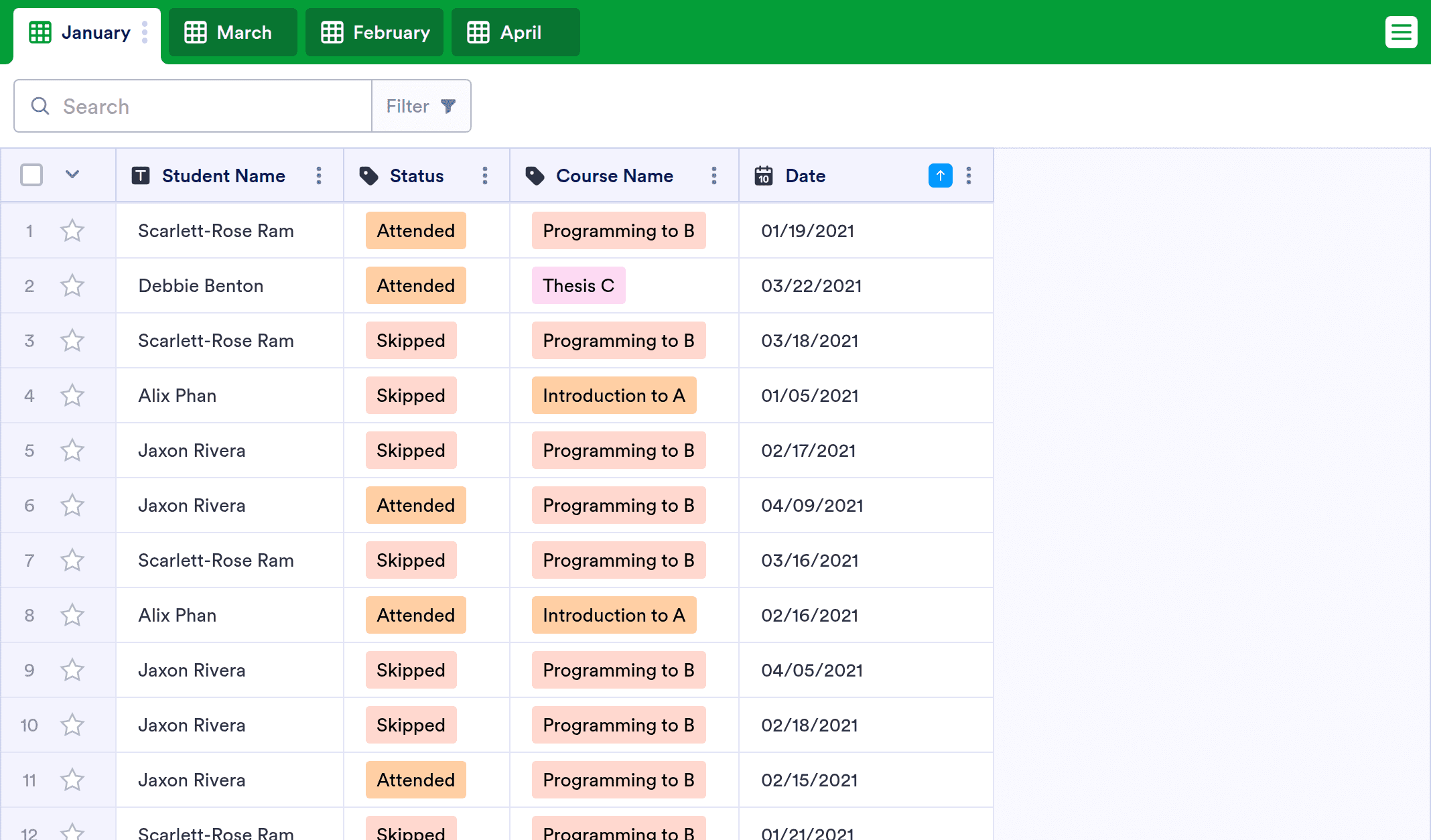Star row 5 Jaxon Rivera
1431x840 pixels.
point(72,450)
